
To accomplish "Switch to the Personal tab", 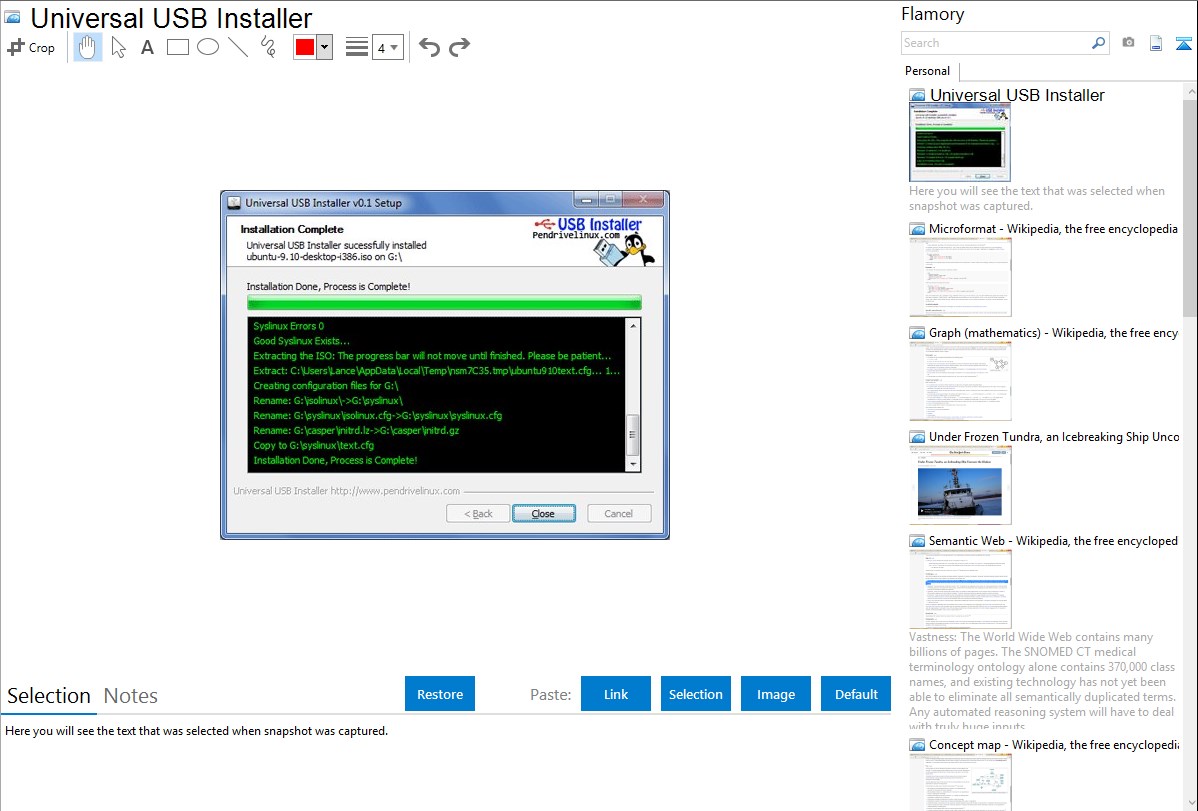I will pyautogui.click(x=927, y=71).
